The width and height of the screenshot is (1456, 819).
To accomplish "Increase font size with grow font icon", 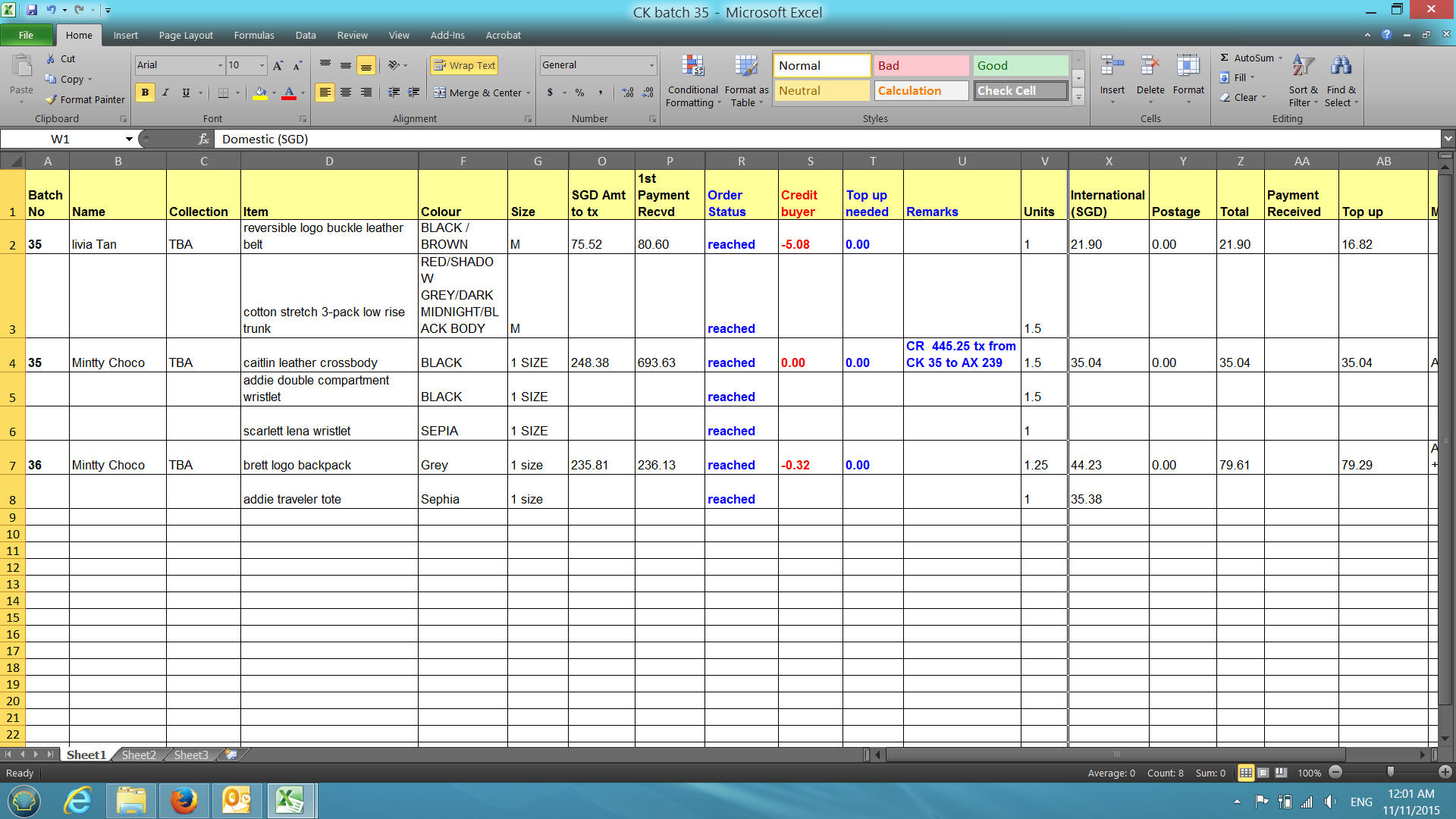I will coord(278,65).
